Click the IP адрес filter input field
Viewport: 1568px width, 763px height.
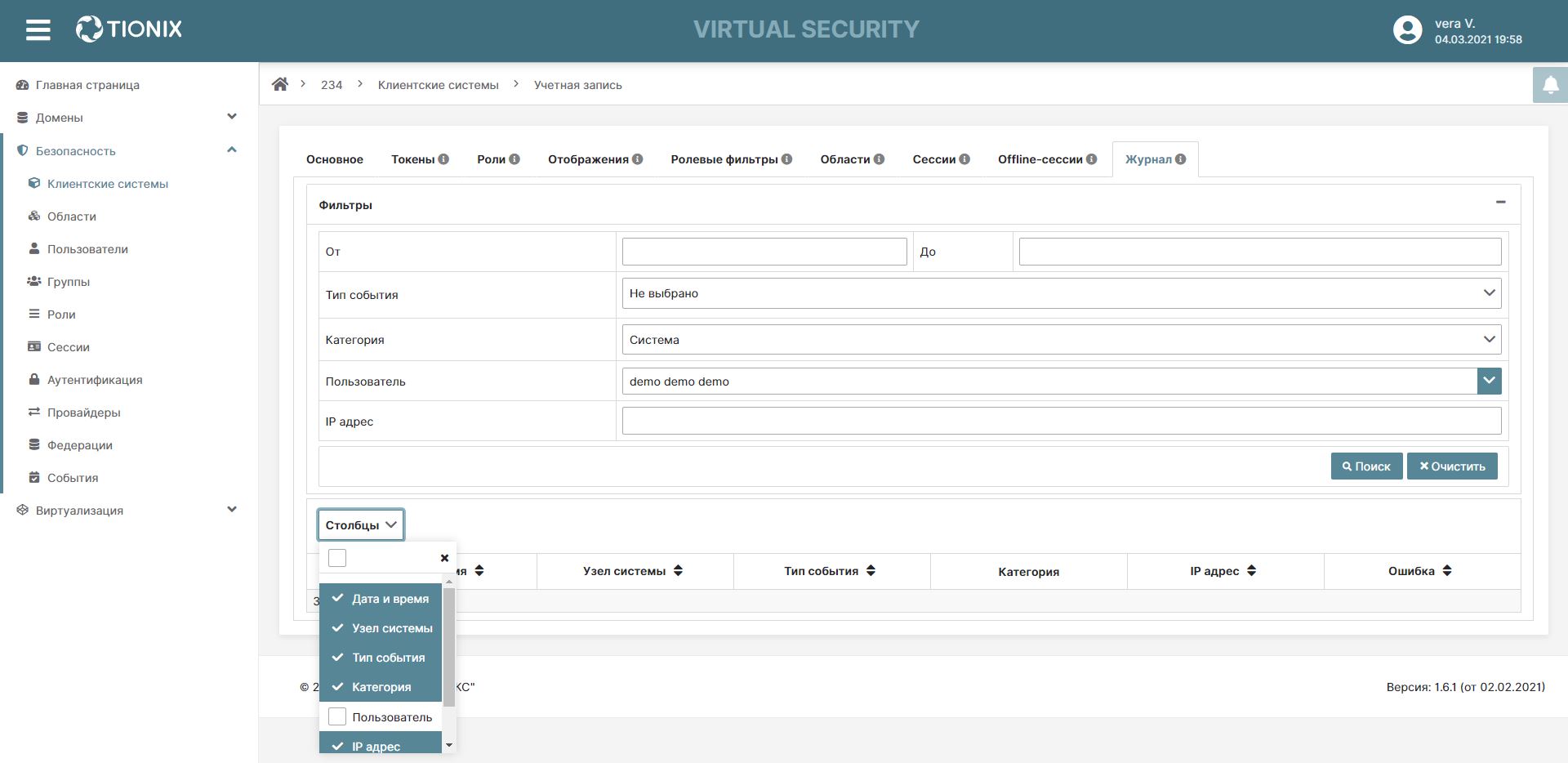[x=1061, y=422]
